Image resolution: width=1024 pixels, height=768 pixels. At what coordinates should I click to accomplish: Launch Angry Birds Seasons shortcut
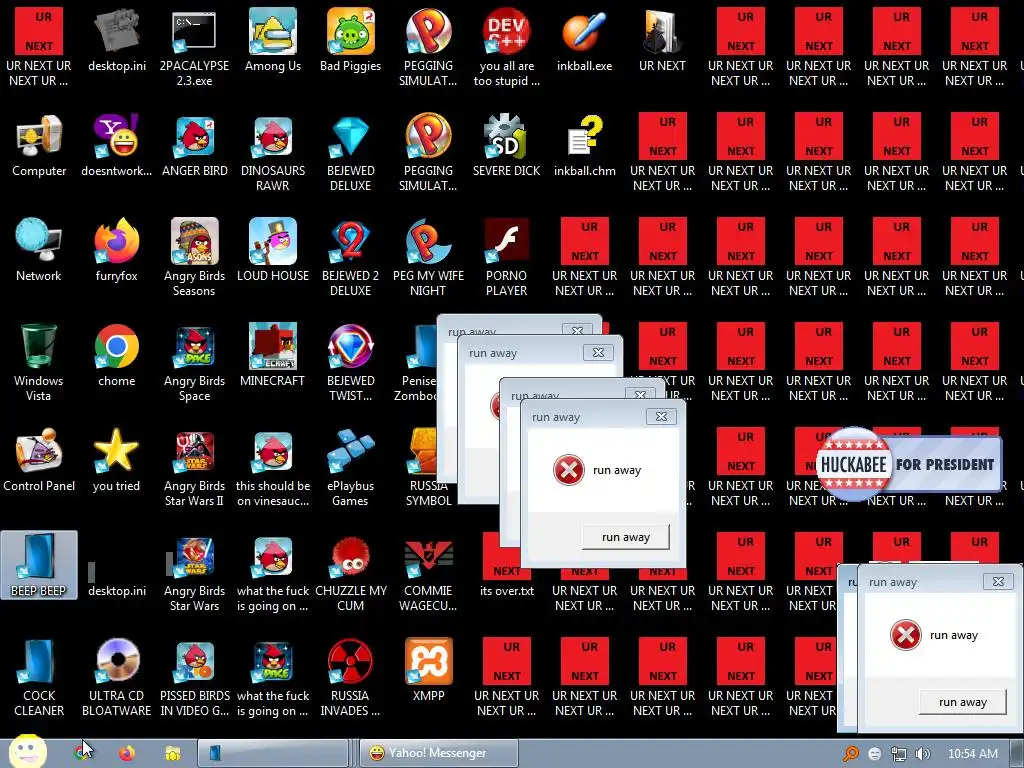click(195, 258)
